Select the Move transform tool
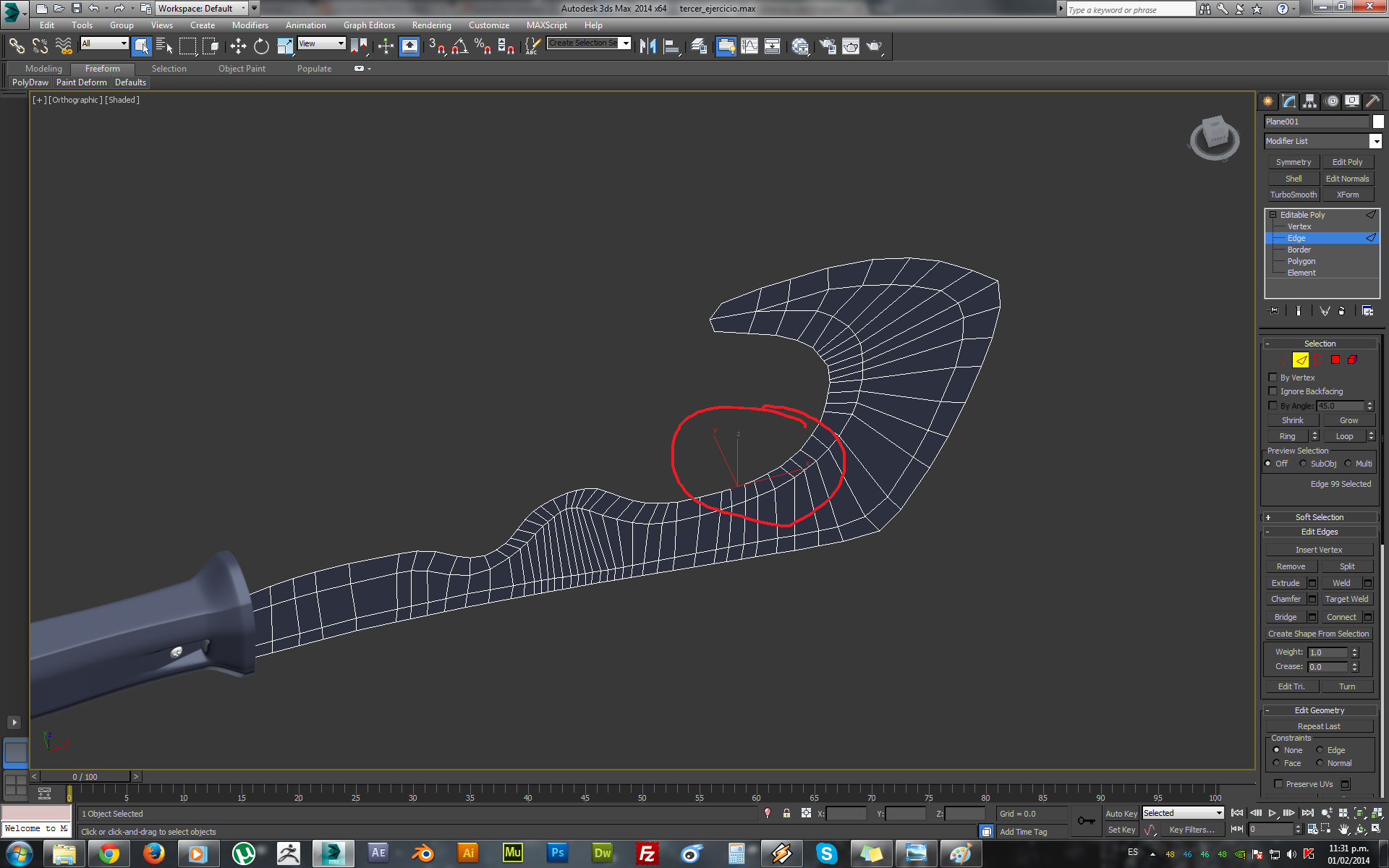The image size is (1389, 868). pyautogui.click(x=238, y=46)
